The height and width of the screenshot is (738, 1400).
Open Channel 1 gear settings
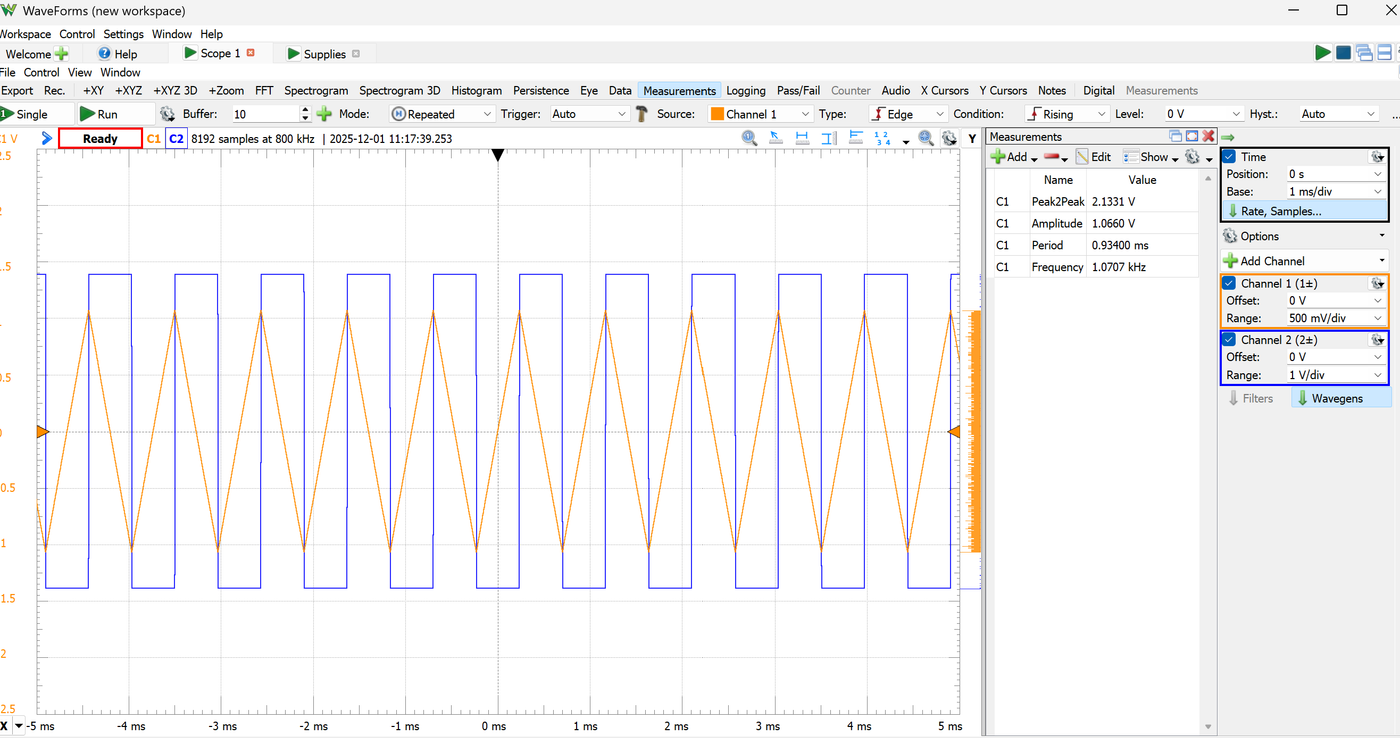1377,284
